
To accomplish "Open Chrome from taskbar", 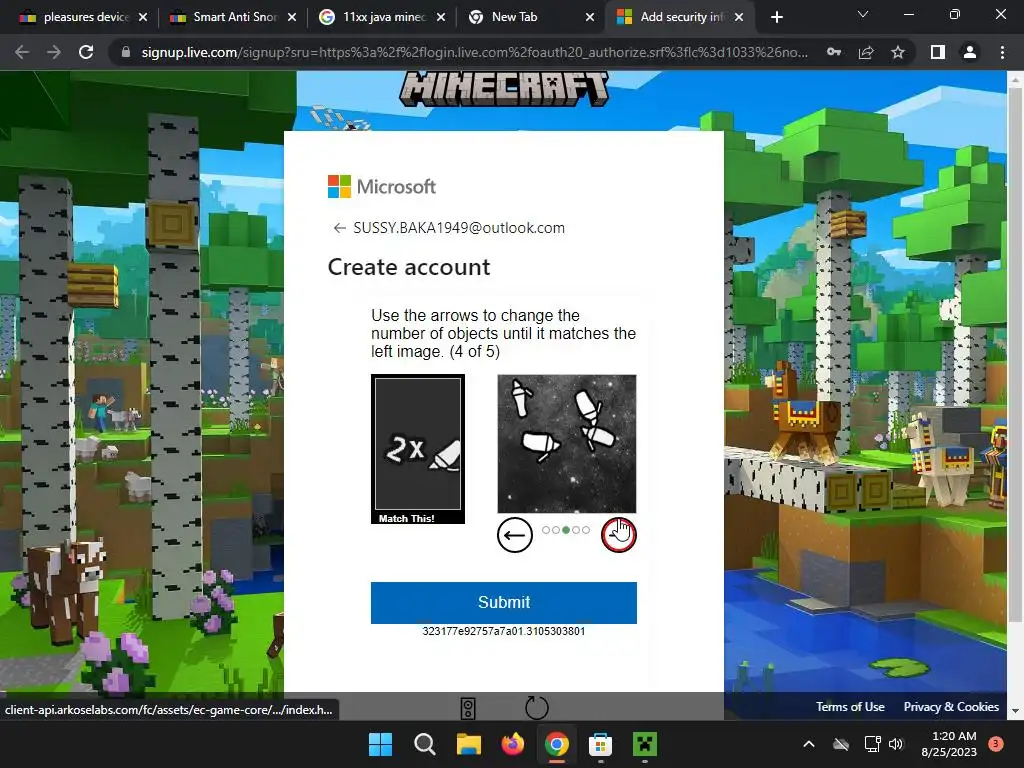I will (556, 744).
